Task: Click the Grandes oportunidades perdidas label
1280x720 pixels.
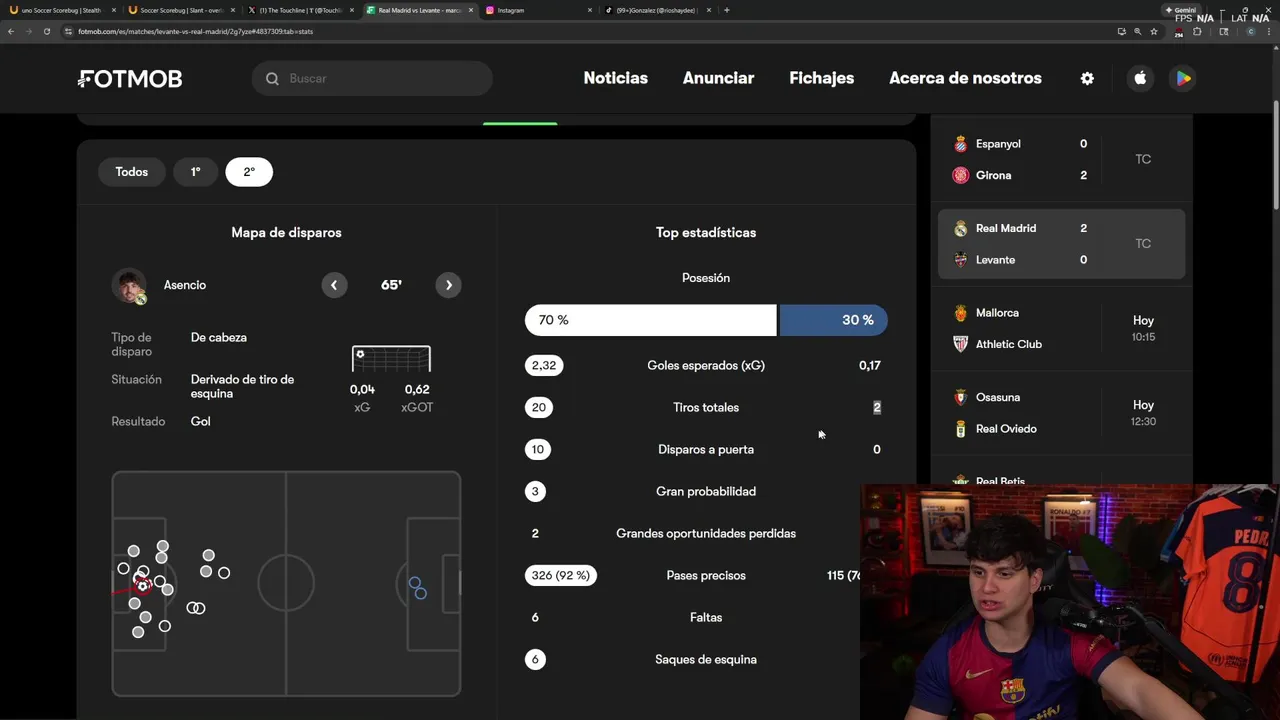Action: pyautogui.click(x=706, y=534)
